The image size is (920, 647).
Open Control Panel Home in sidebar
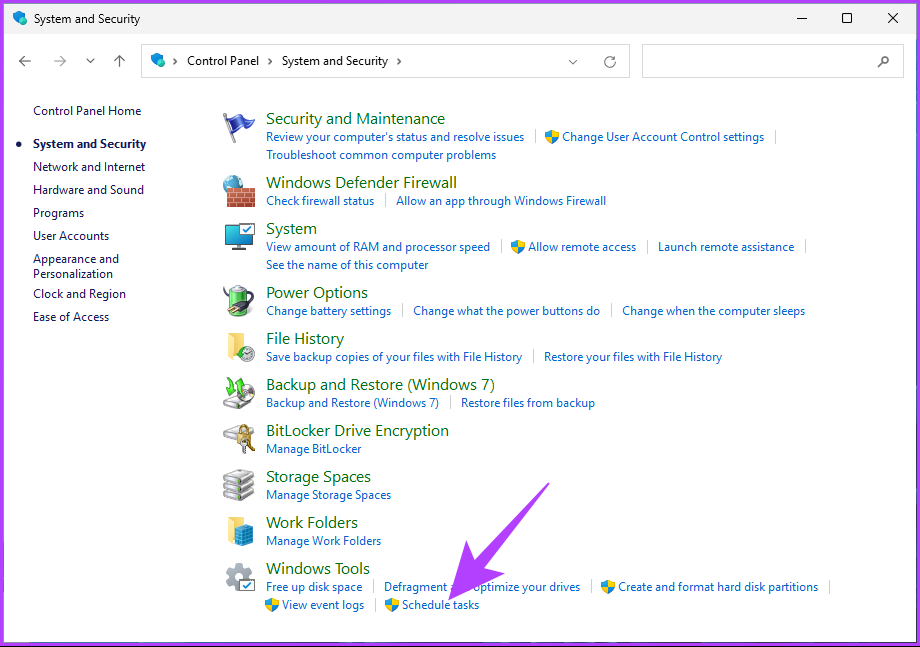[x=87, y=111]
